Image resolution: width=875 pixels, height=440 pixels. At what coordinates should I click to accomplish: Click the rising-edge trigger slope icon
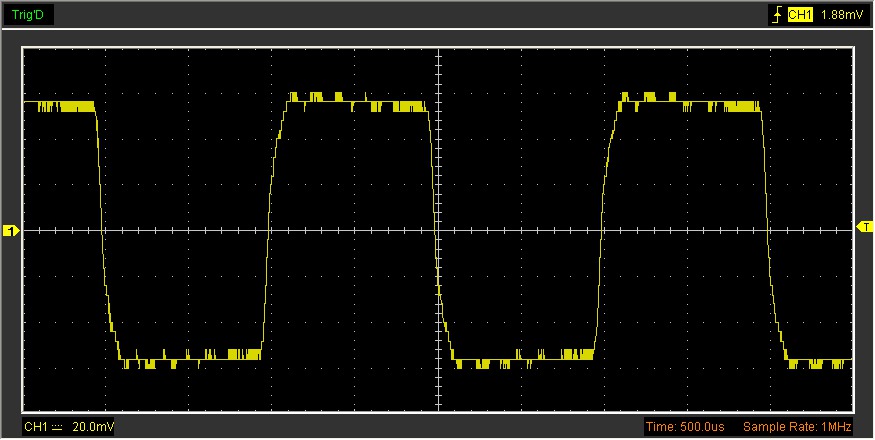[x=775, y=15]
